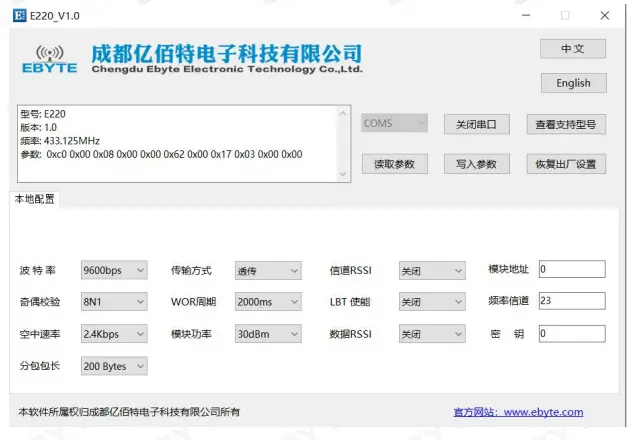Click the 波特率 label

[x=38, y=270]
